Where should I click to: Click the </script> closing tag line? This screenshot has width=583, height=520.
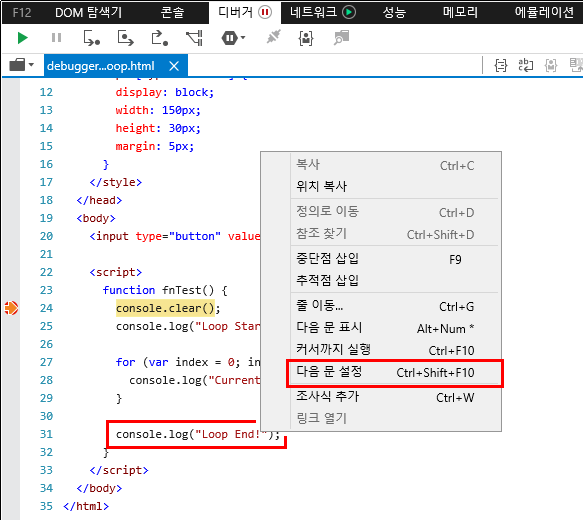(119, 470)
